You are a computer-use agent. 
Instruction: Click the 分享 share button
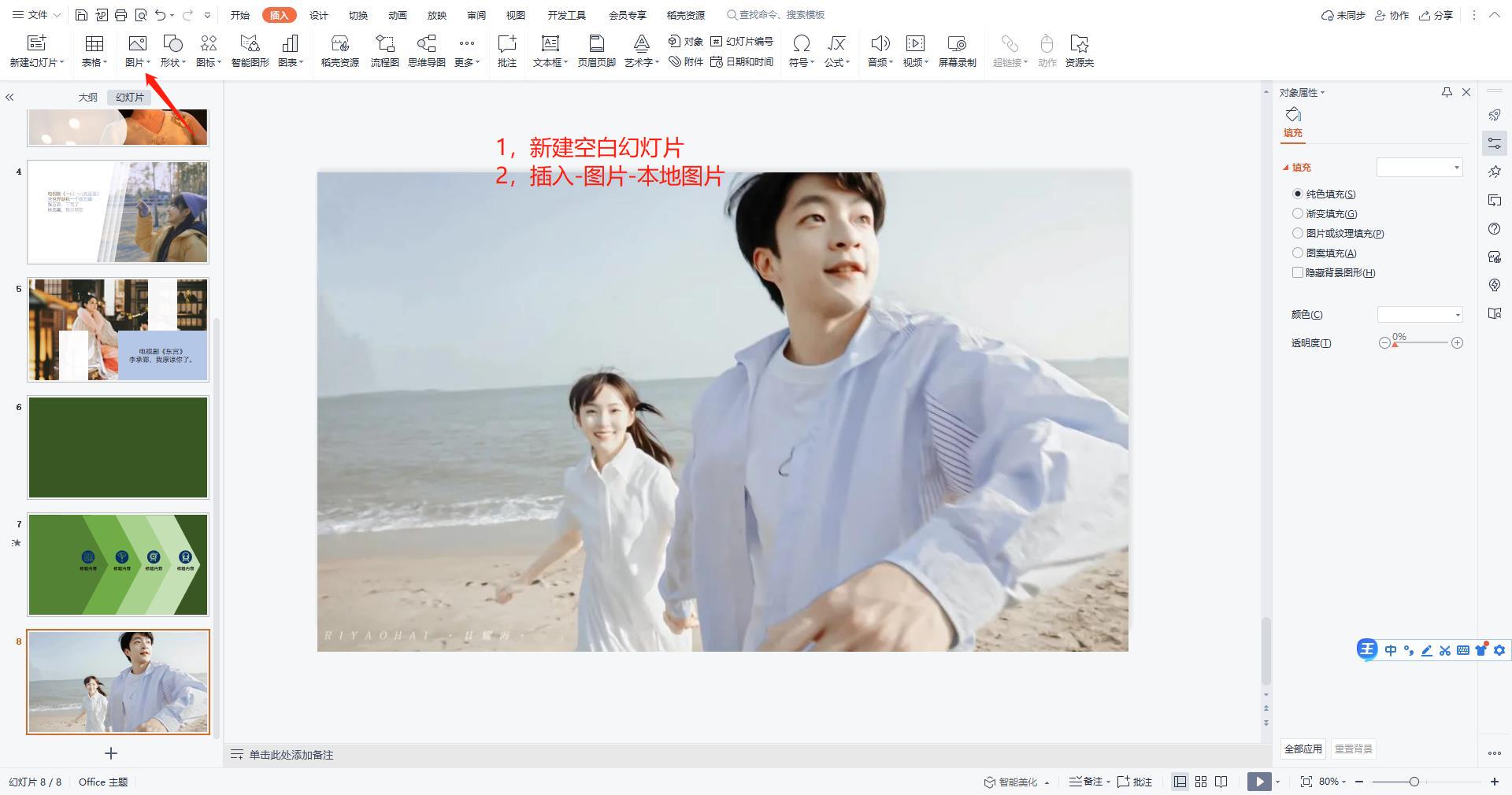click(1436, 15)
